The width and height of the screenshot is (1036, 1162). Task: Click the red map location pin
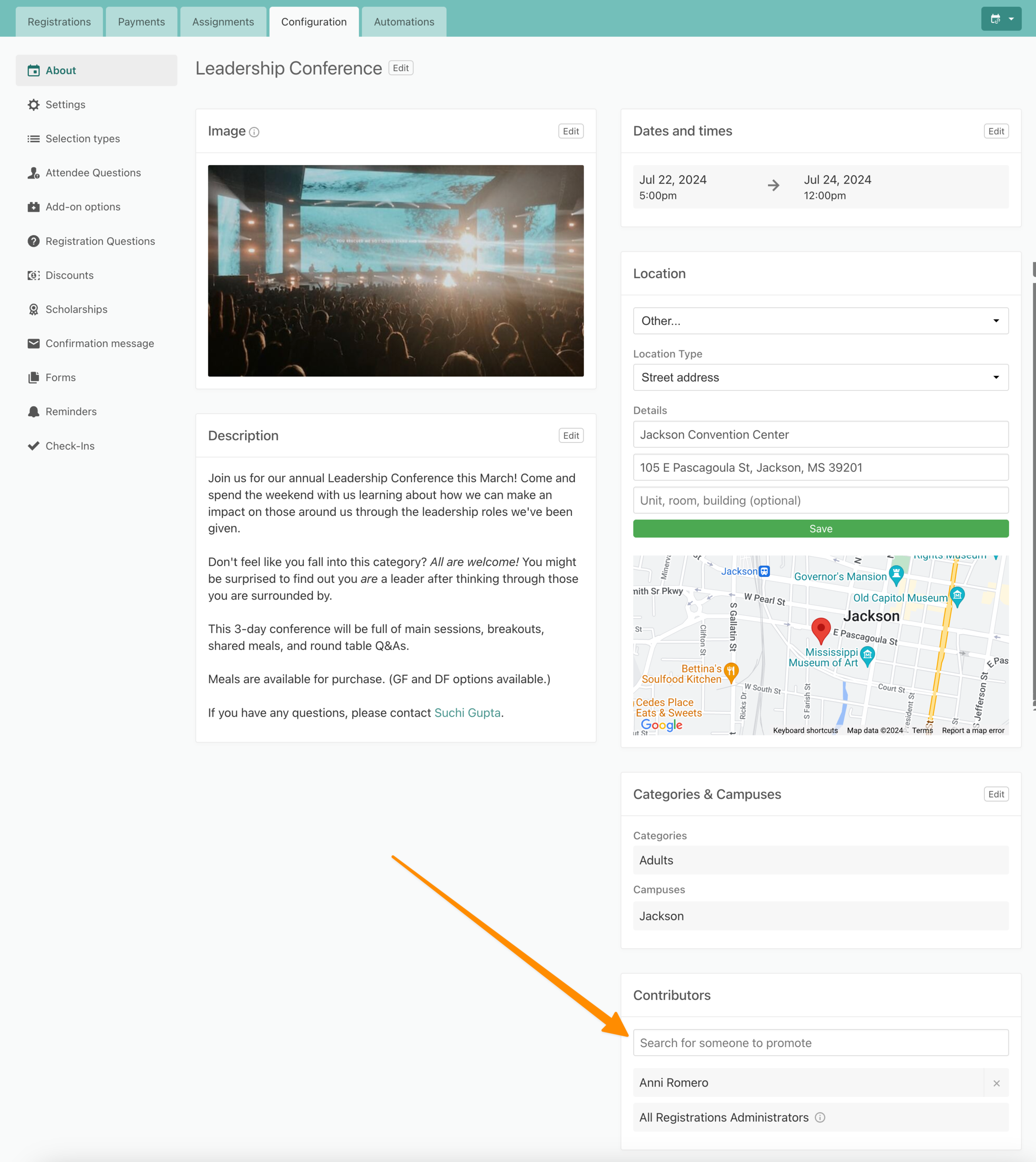pos(820,630)
